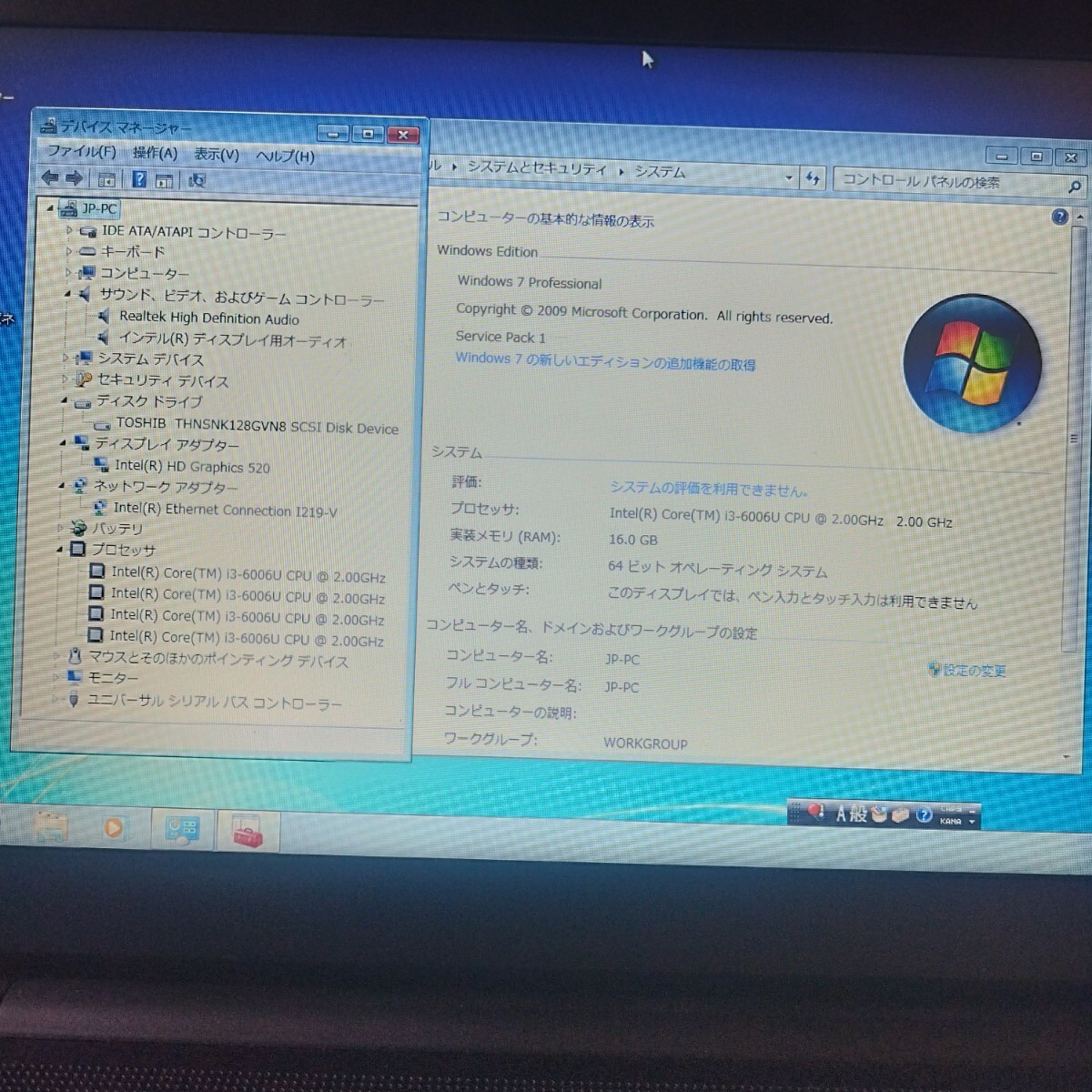Click the JP-PC computer root icon

click(68, 208)
